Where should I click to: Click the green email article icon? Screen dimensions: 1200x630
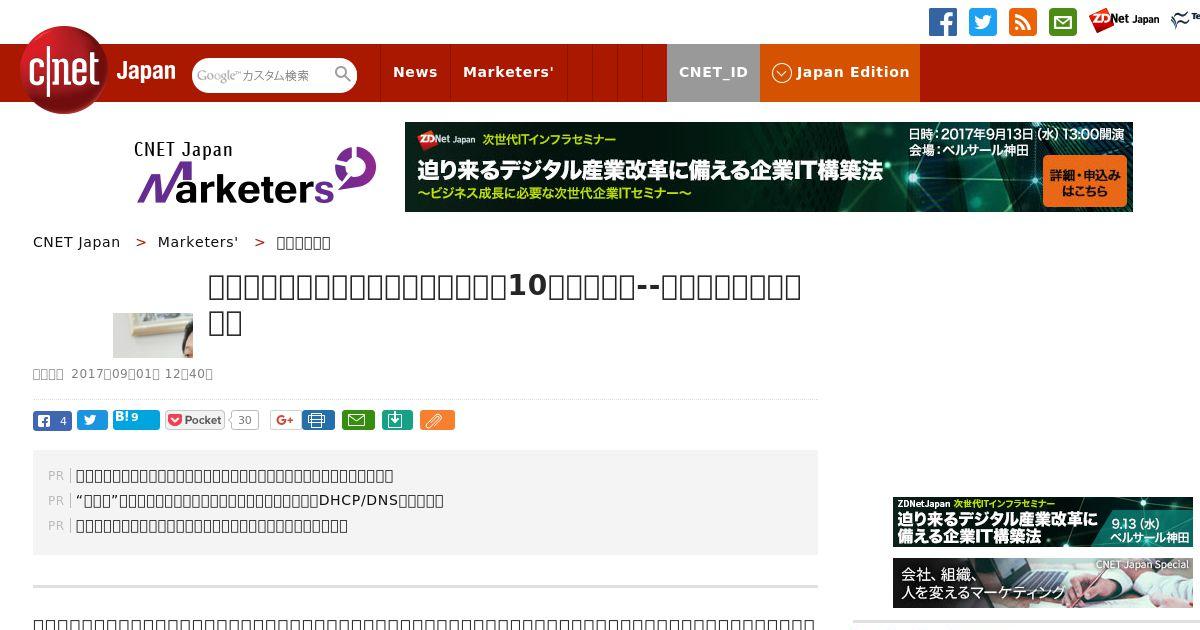click(358, 421)
